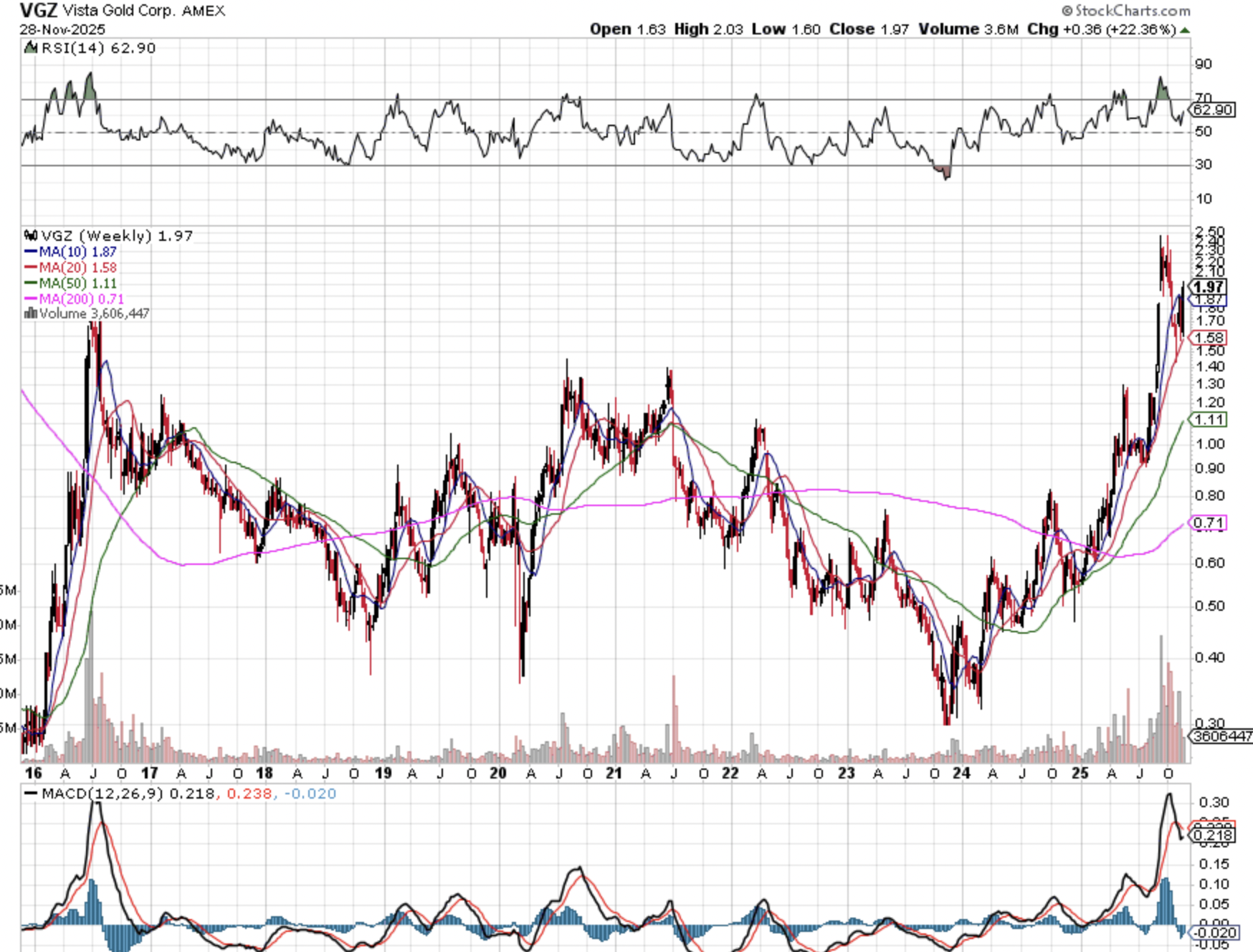
Task: Click the candlestick icon beside VGZ (Weekly)
Action: coord(31,236)
